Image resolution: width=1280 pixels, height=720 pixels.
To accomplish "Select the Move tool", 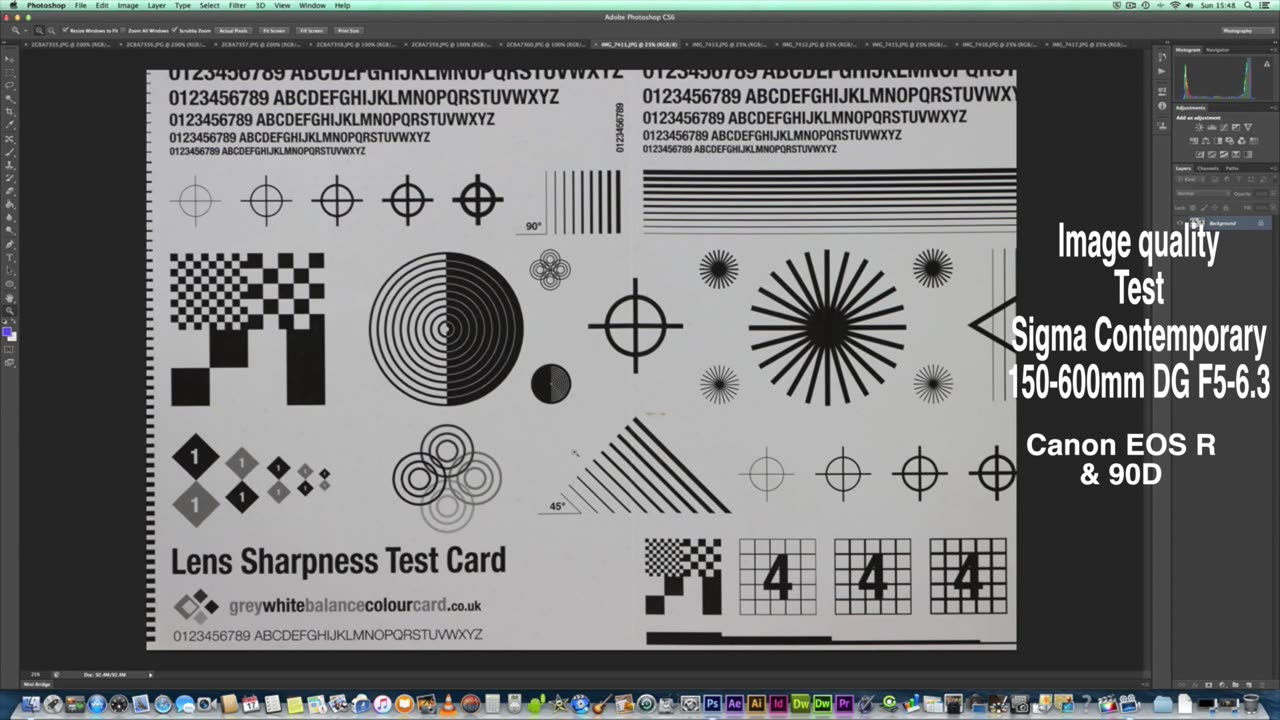I will coord(9,60).
